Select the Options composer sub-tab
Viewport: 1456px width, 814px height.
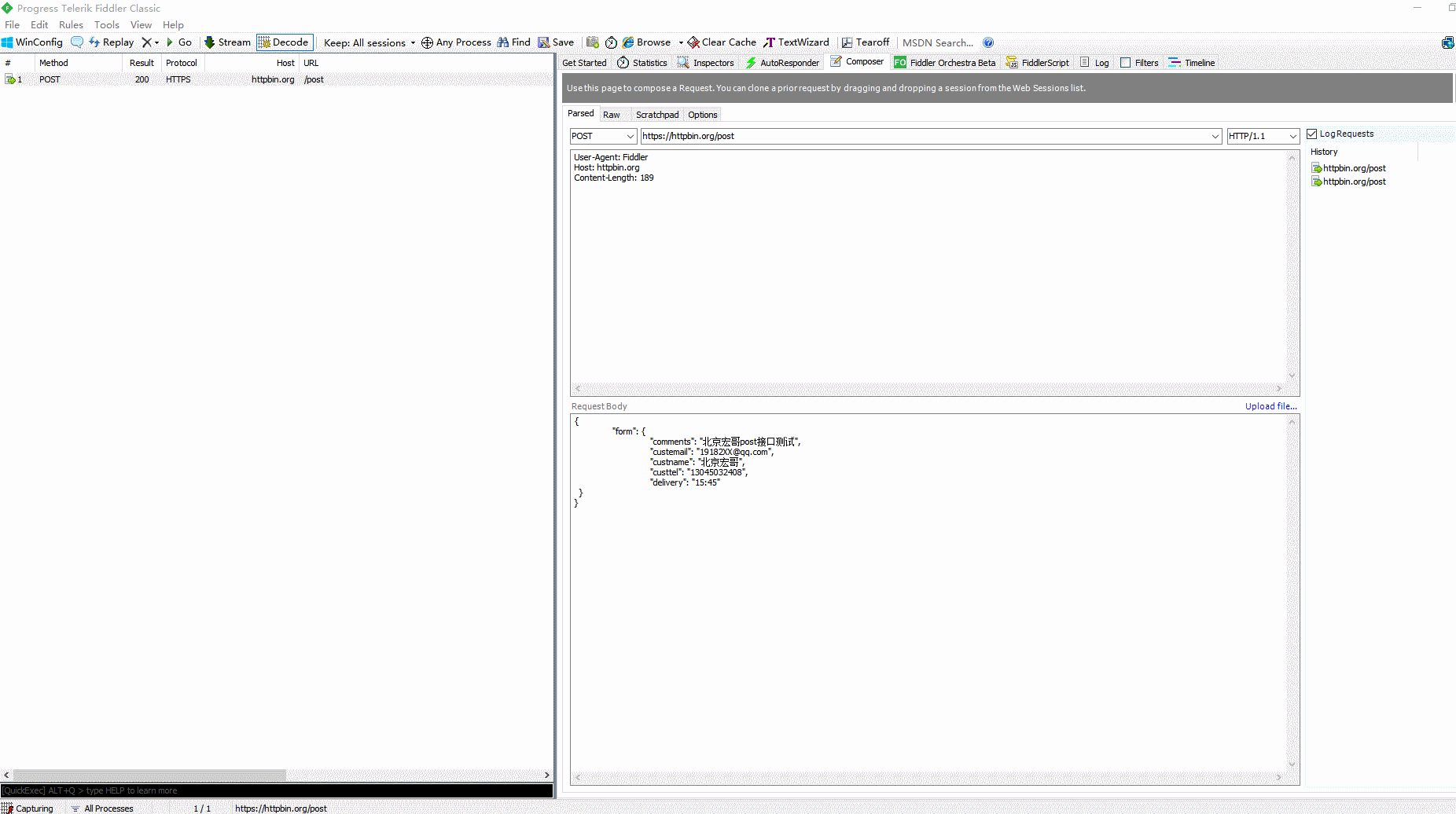[x=703, y=115]
